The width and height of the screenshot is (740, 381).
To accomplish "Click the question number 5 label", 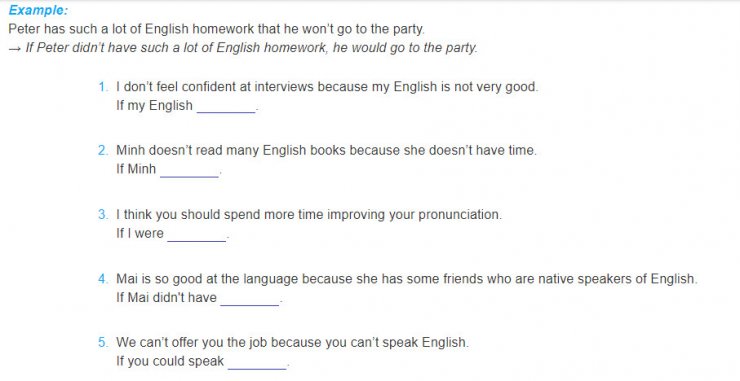I will click(x=103, y=343).
